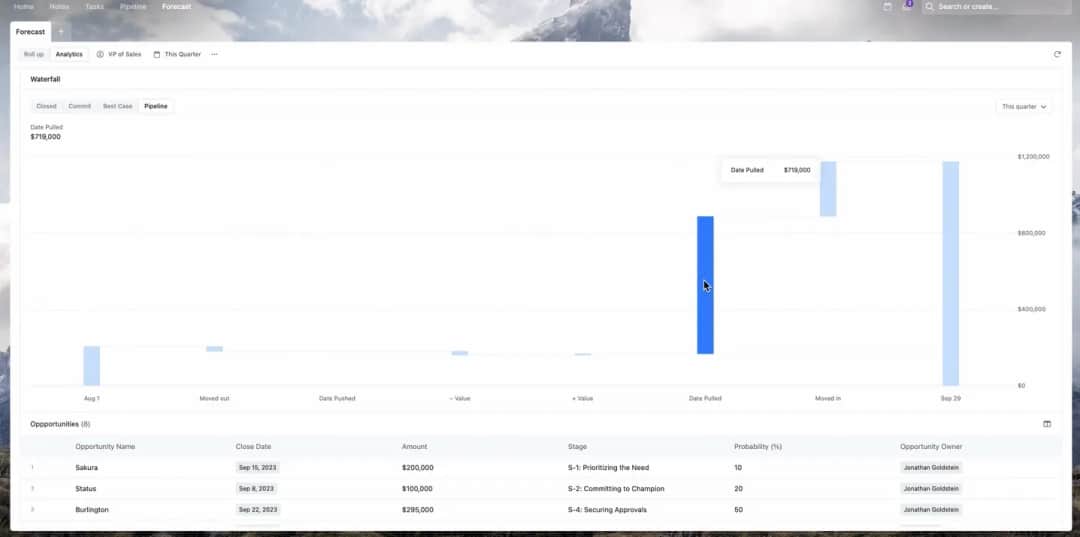Click Jonathan Goldstein owner in Sakura row
This screenshot has height=537, width=1080.
(x=931, y=467)
